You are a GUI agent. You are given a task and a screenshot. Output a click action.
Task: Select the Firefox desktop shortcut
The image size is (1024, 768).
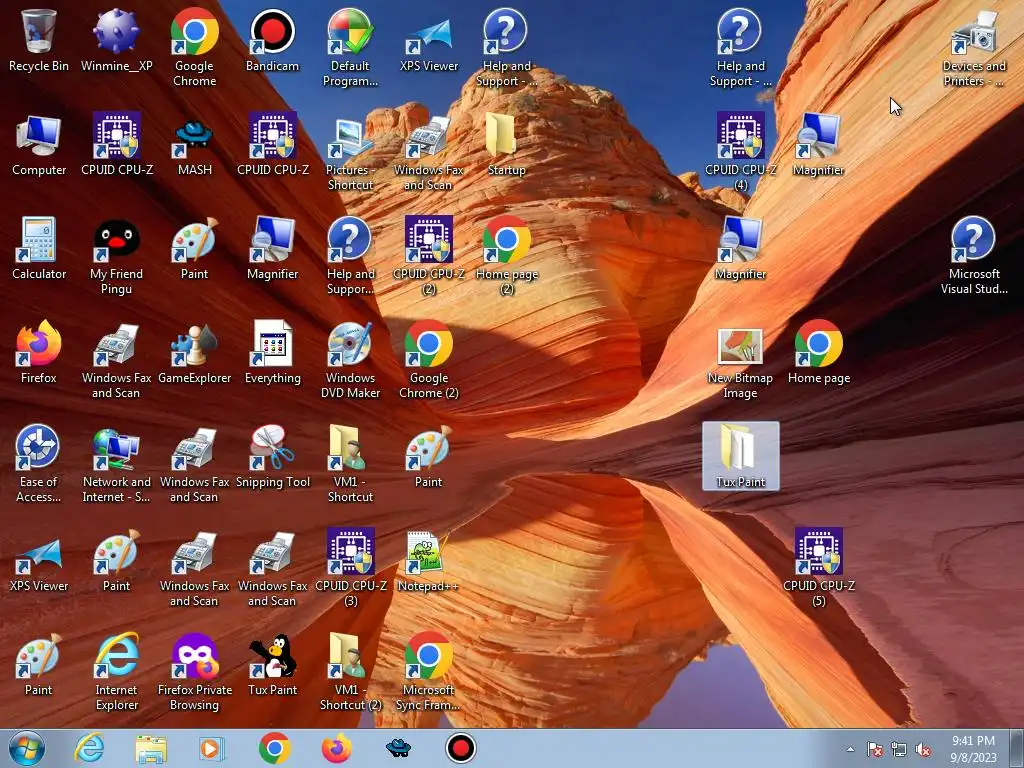tap(39, 352)
